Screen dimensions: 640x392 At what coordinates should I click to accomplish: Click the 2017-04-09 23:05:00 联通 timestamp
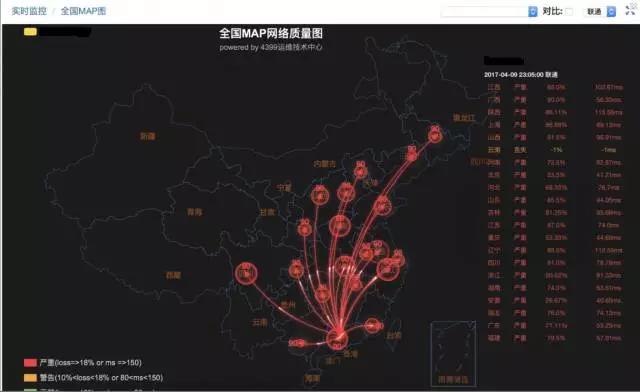521,75
